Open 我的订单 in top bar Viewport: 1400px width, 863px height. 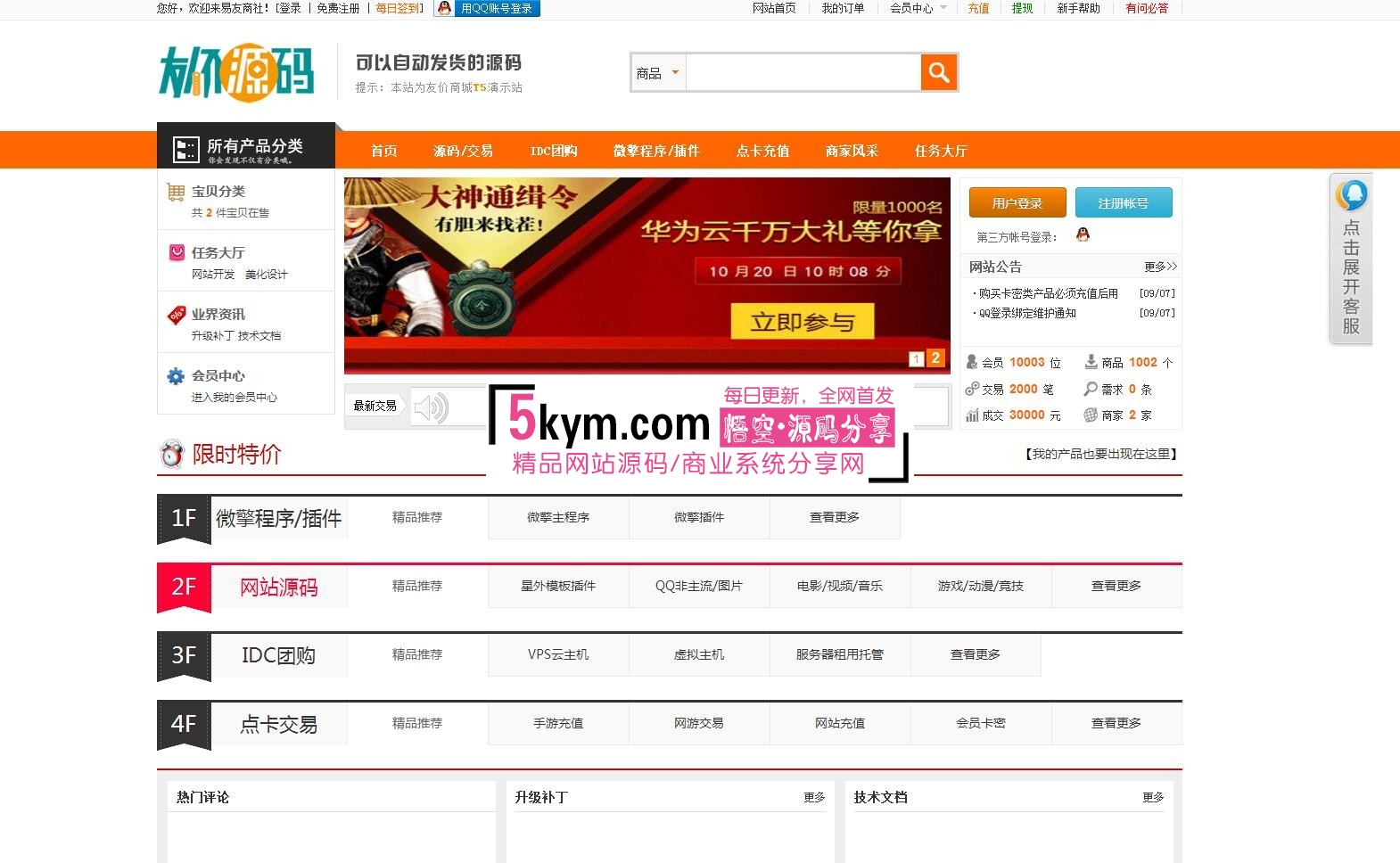point(843,8)
